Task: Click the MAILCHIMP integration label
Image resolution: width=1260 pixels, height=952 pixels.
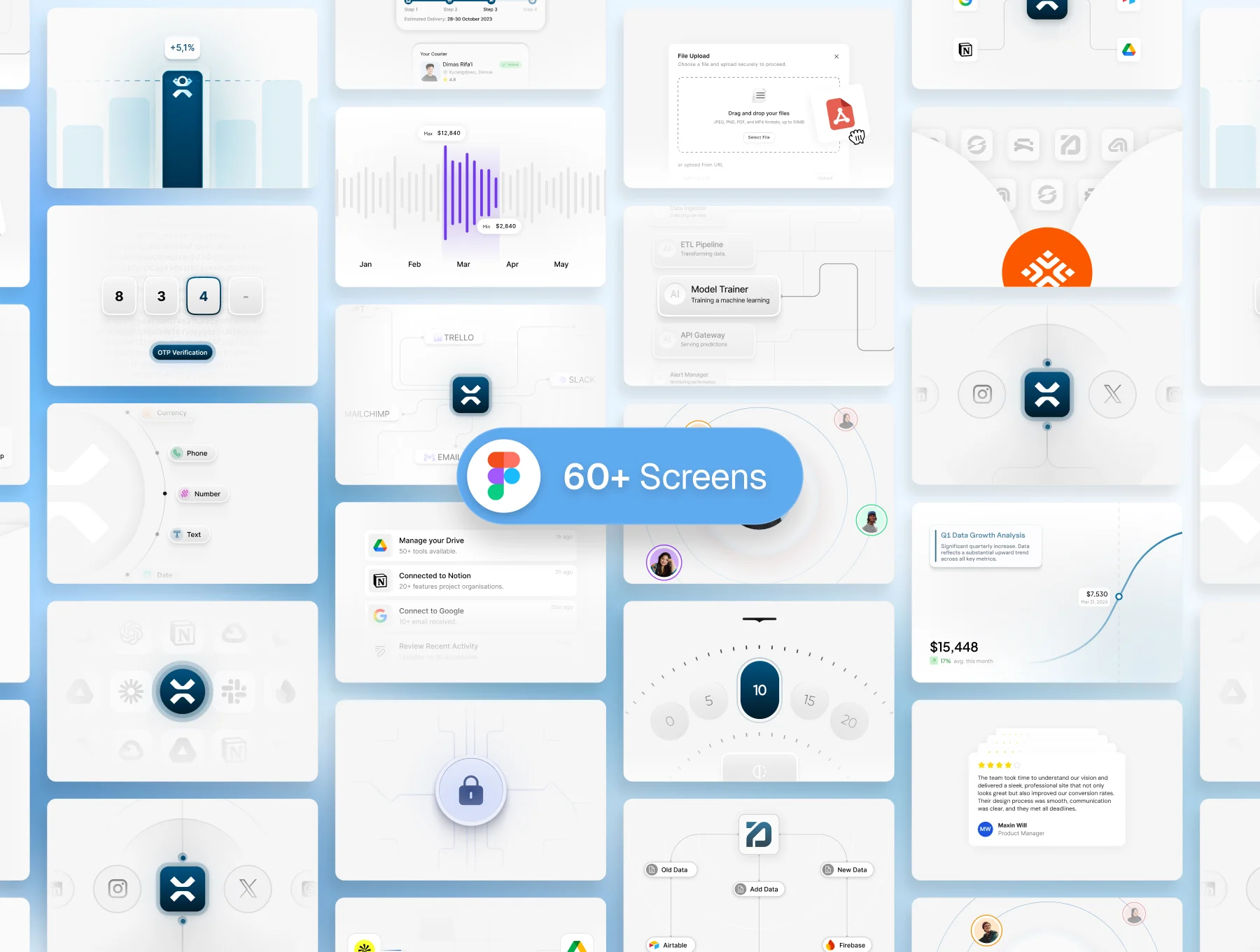Action: [369, 414]
